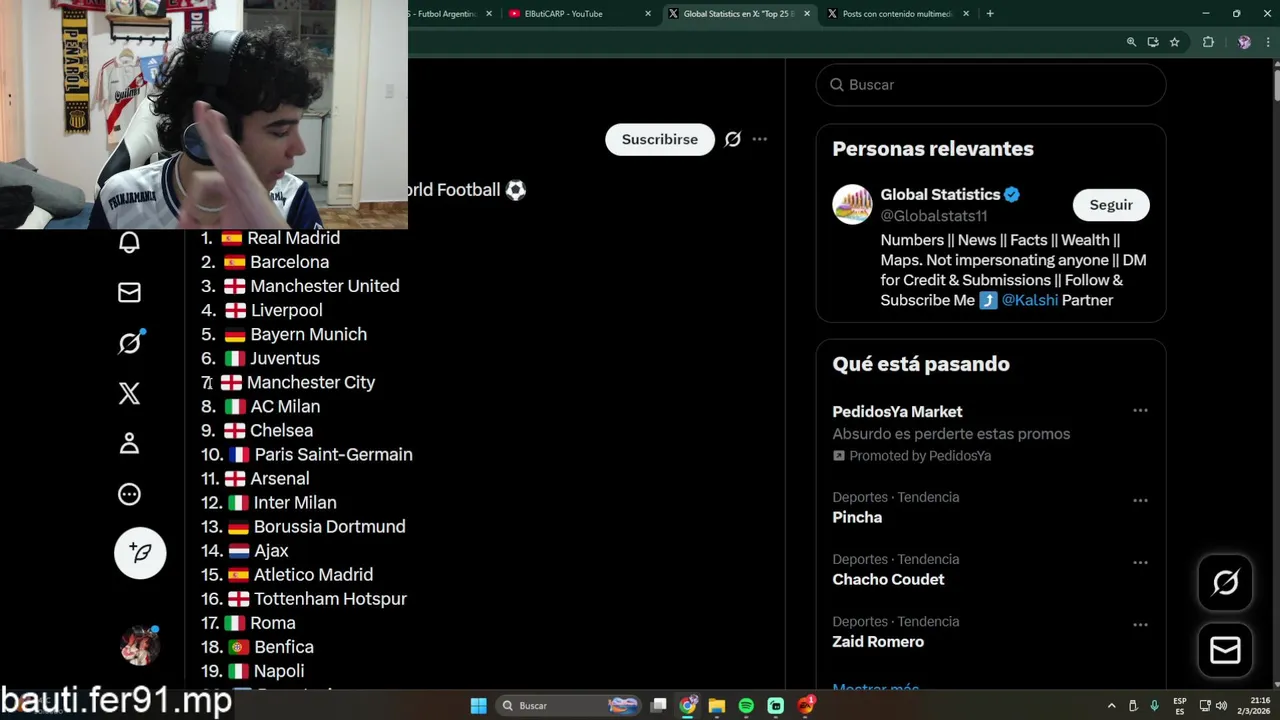Open File Explorer from taskbar
1280x720 pixels.
coord(717,706)
